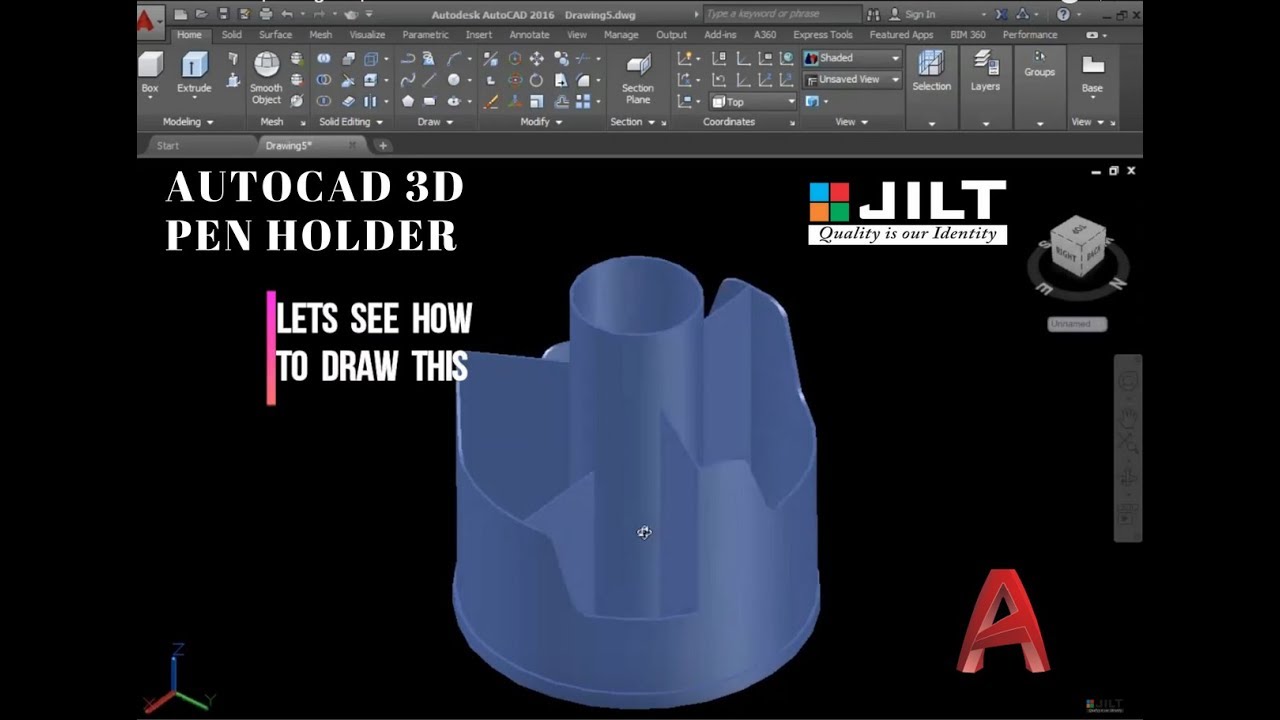
Task: Click the Selection panel button
Action: tap(932, 72)
